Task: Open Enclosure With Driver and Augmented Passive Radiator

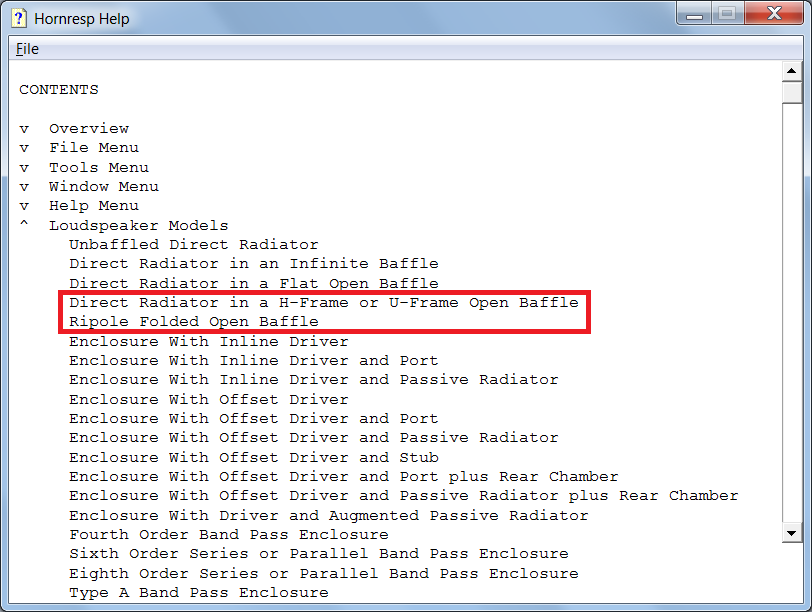Action: [x=329, y=515]
